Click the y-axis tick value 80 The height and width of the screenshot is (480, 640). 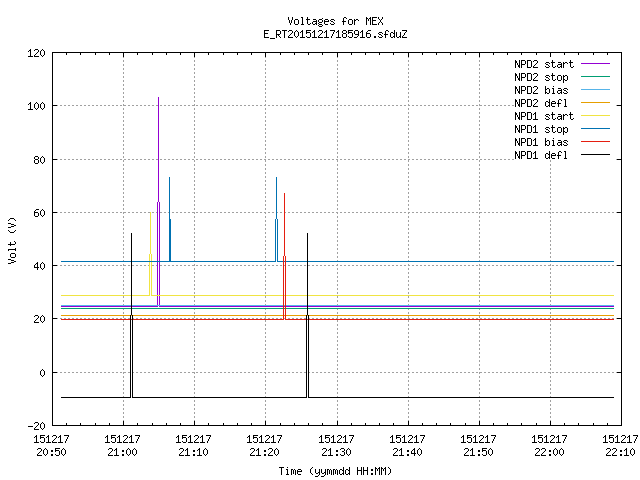point(39,160)
